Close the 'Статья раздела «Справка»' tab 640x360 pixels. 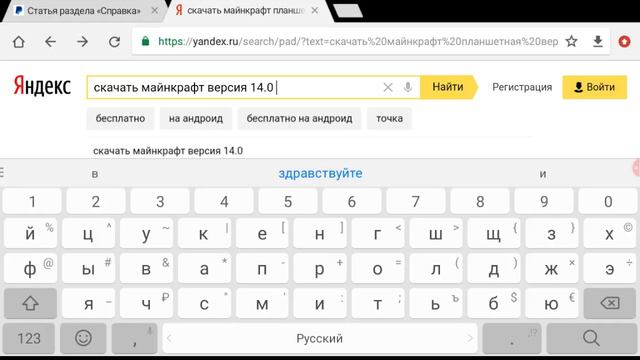(x=155, y=11)
